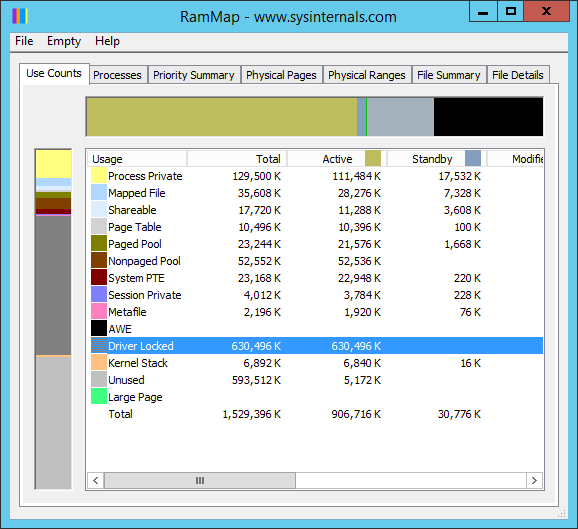Image resolution: width=578 pixels, height=529 pixels.
Task: Click the gray Unused color swatch
Action: [x=99, y=380]
